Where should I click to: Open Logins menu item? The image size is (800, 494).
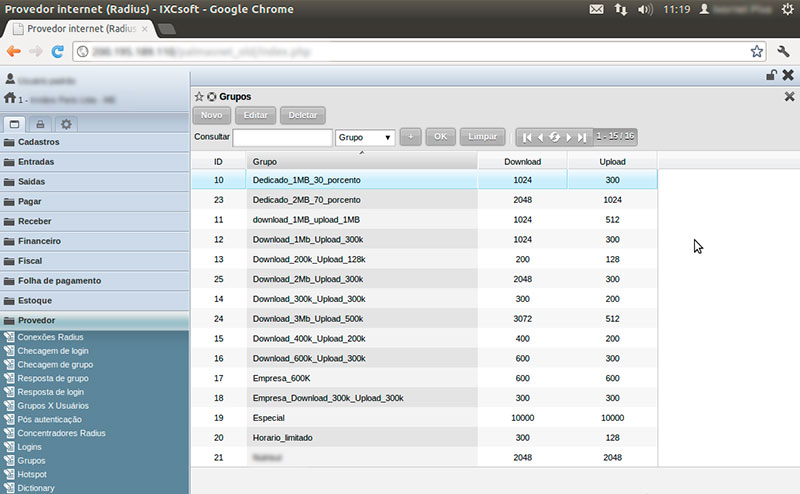[29, 447]
